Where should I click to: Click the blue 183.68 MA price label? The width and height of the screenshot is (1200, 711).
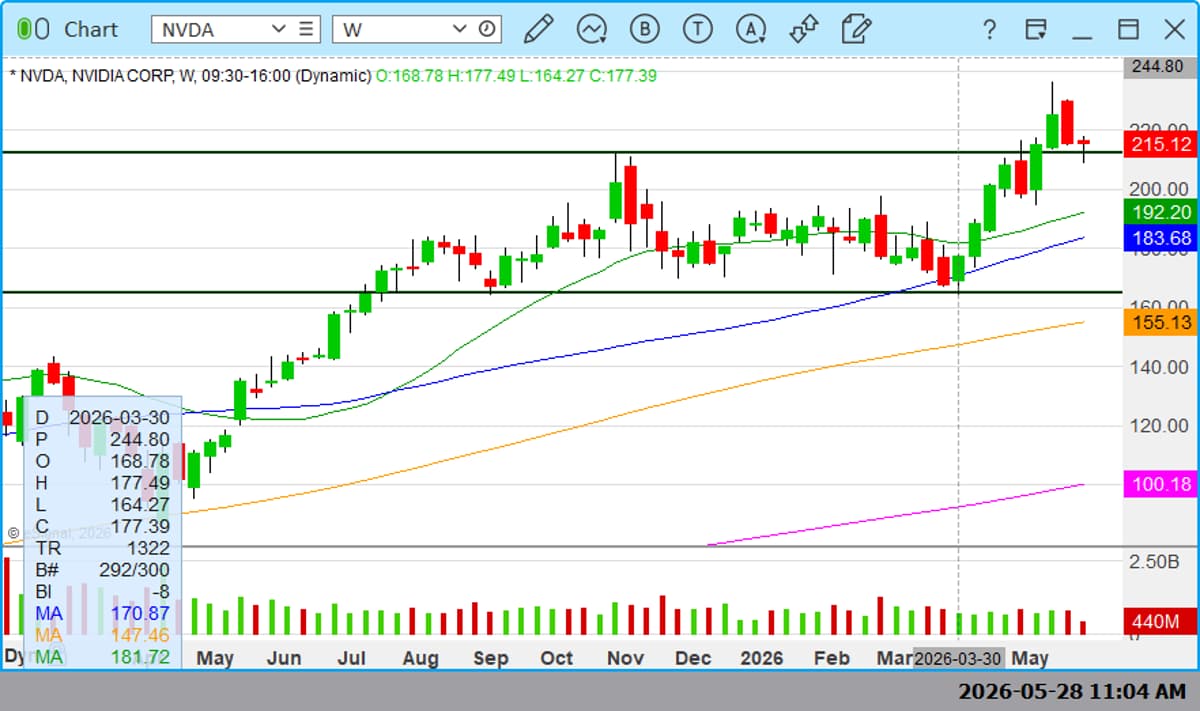(x=1160, y=238)
